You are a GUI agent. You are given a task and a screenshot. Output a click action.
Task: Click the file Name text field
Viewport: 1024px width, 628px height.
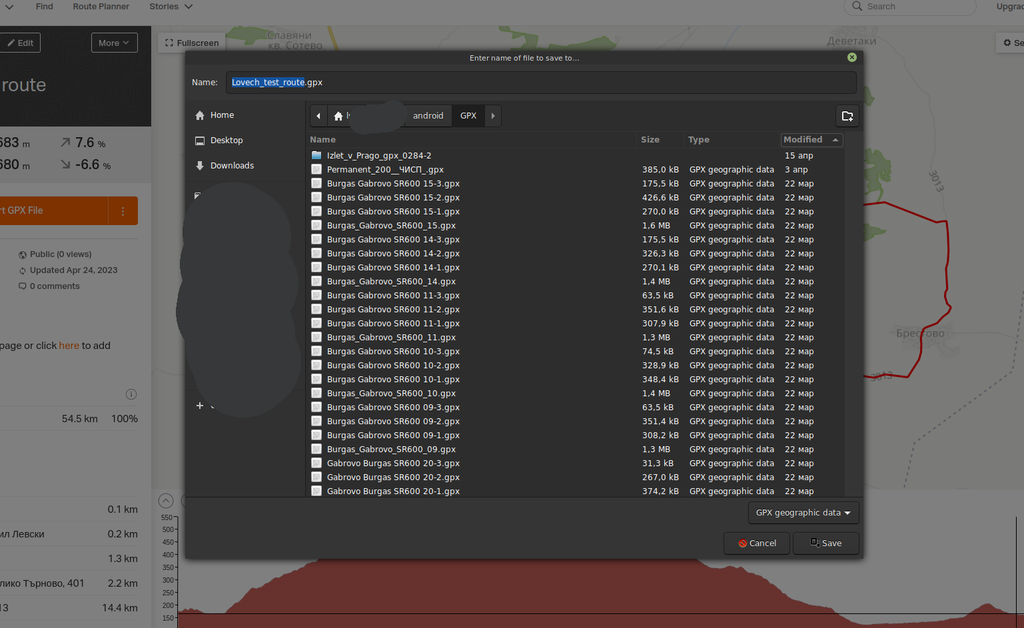coord(540,83)
